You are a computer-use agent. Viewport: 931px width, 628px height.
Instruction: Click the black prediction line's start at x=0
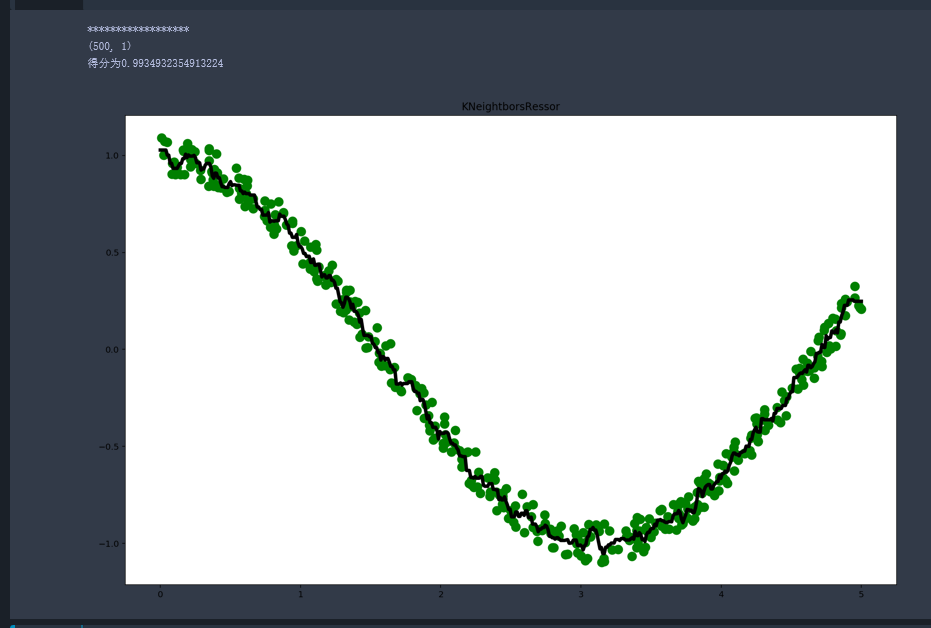pos(161,150)
